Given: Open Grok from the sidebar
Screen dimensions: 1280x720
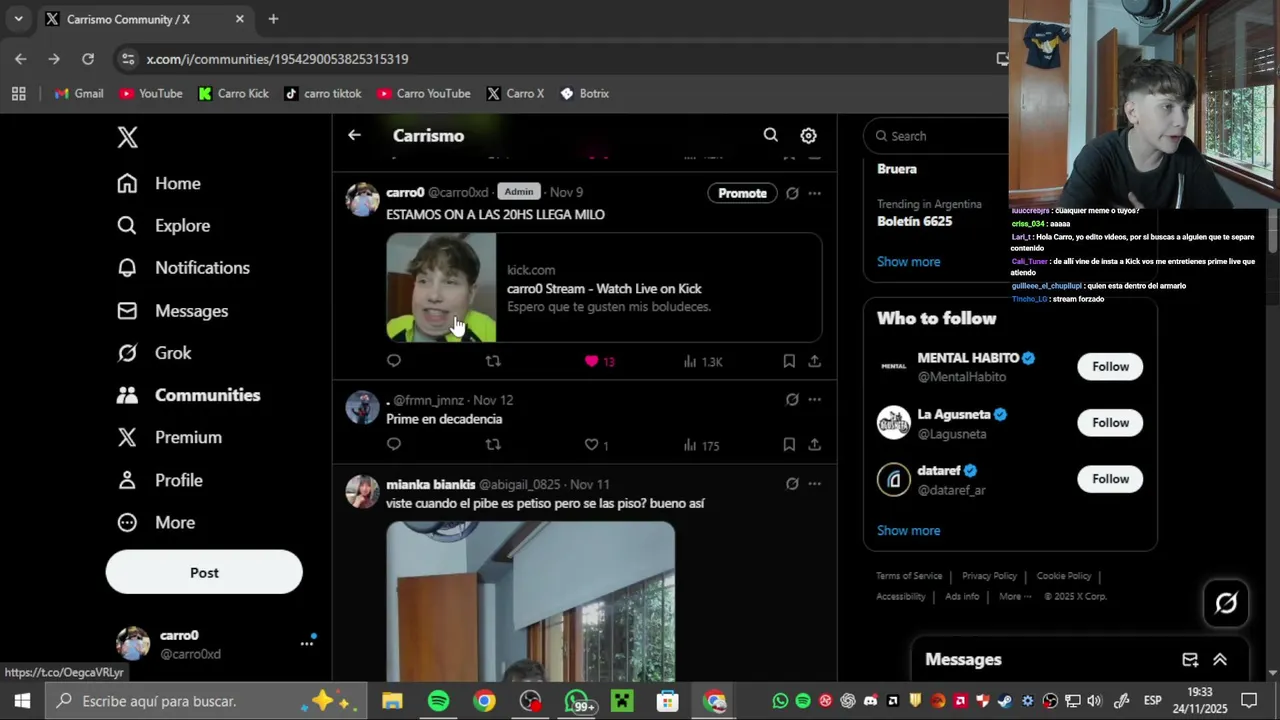Looking at the screenshot, I should [x=154, y=353].
